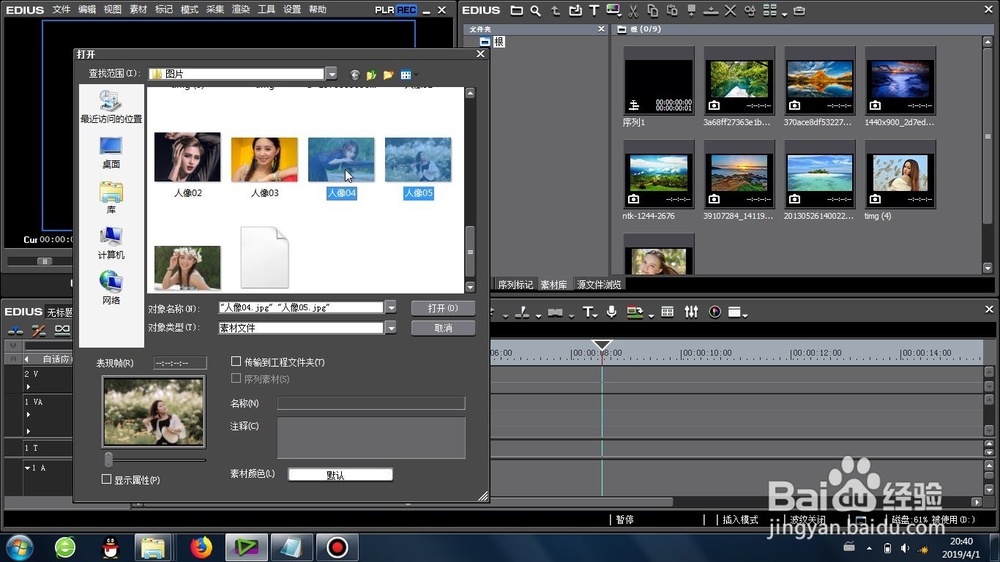Check the transfer to project folder box

point(236,361)
